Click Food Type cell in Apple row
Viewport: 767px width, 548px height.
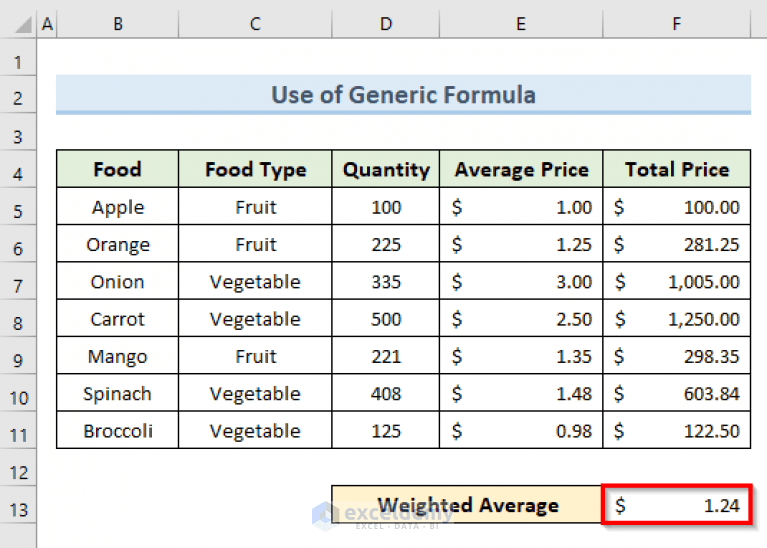[255, 206]
